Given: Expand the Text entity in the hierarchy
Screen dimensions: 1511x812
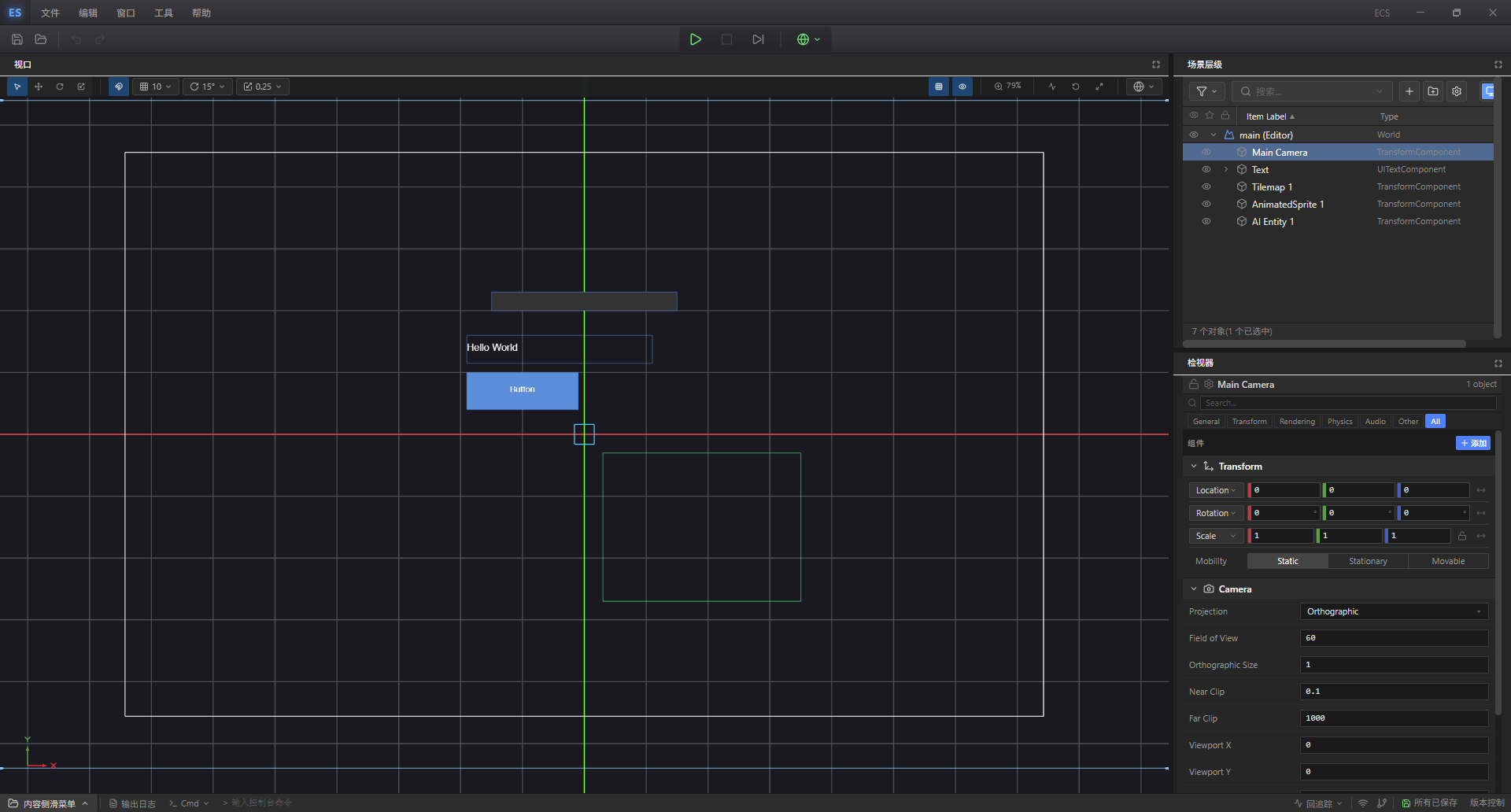Looking at the screenshot, I should pyautogui.click(x=1225, y=169).
